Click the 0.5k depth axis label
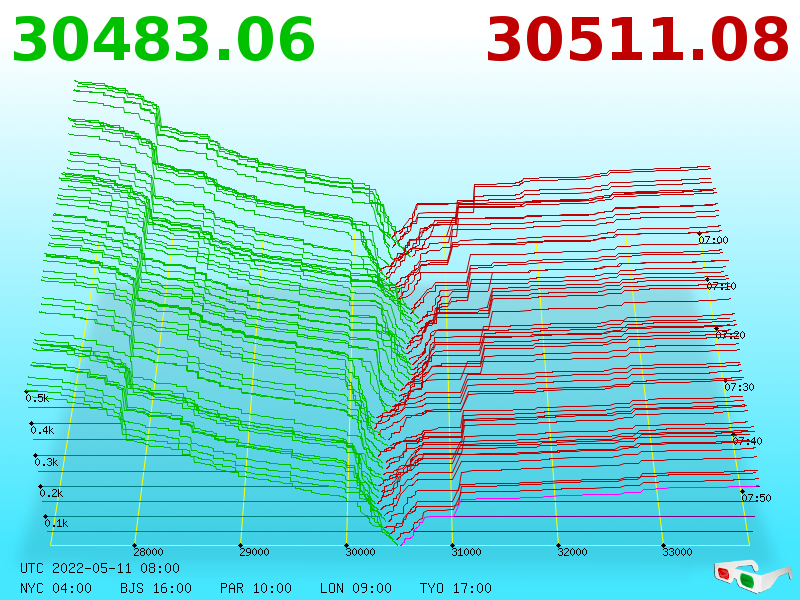The height and width of the screenshot is (600, 800). point(37,398)
